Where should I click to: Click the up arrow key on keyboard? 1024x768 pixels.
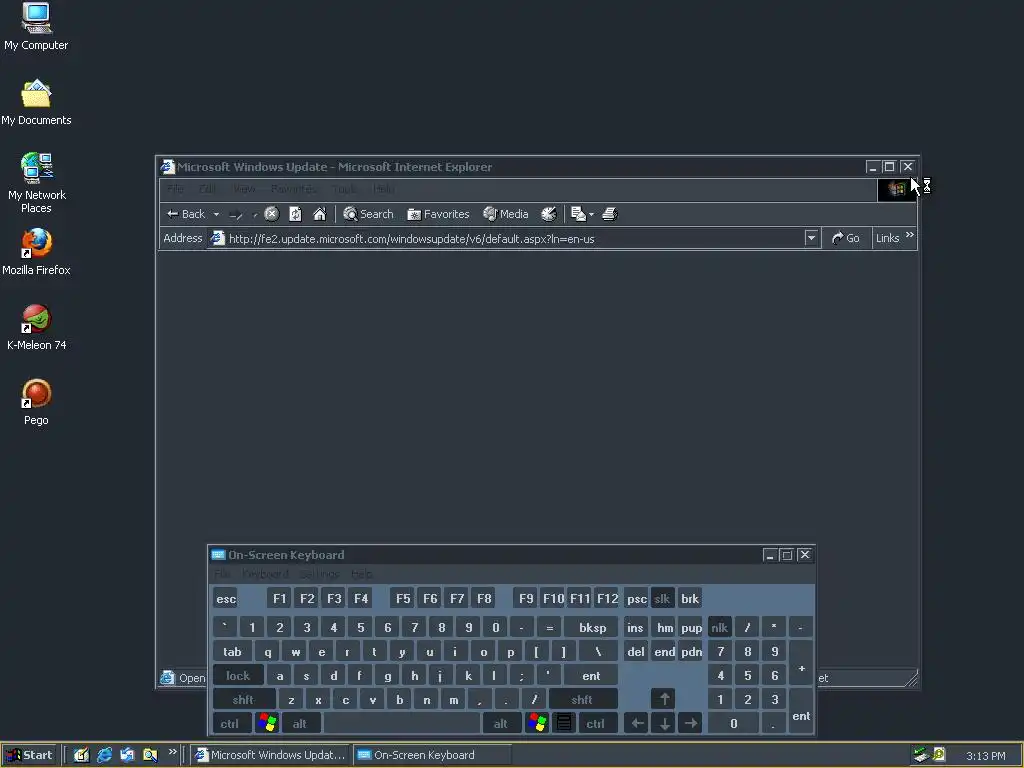click(664, 699)
